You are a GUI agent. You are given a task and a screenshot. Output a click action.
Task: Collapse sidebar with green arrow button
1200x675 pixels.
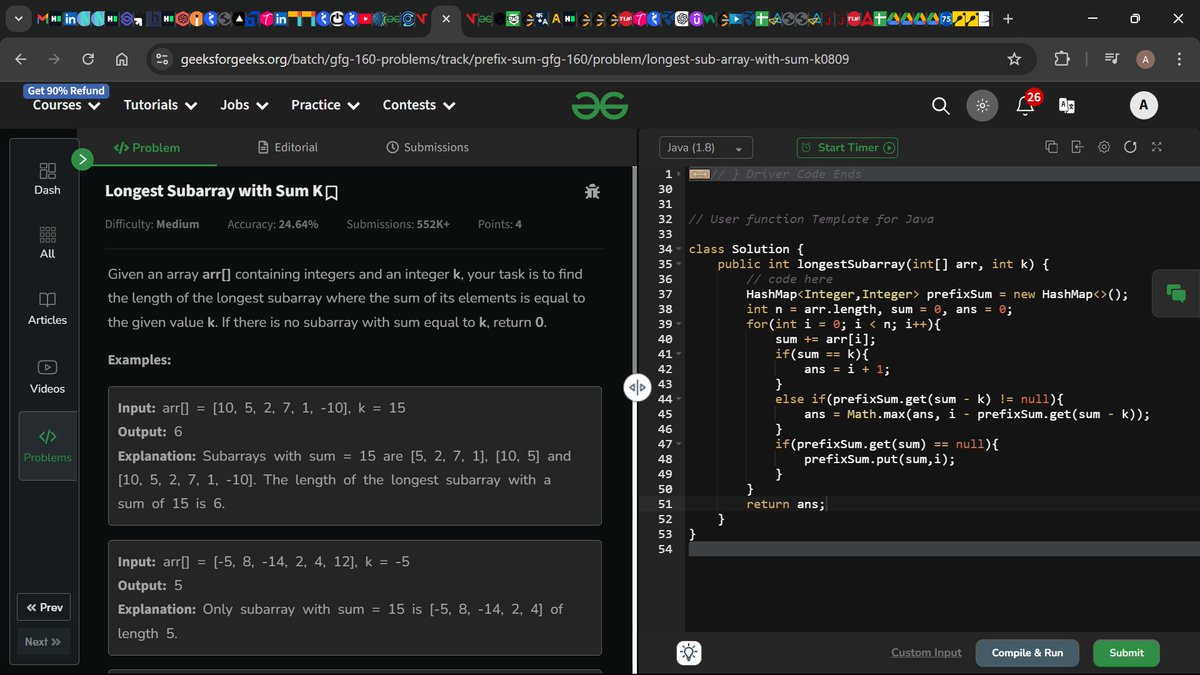pyautogui.click(x=82, y=158)
